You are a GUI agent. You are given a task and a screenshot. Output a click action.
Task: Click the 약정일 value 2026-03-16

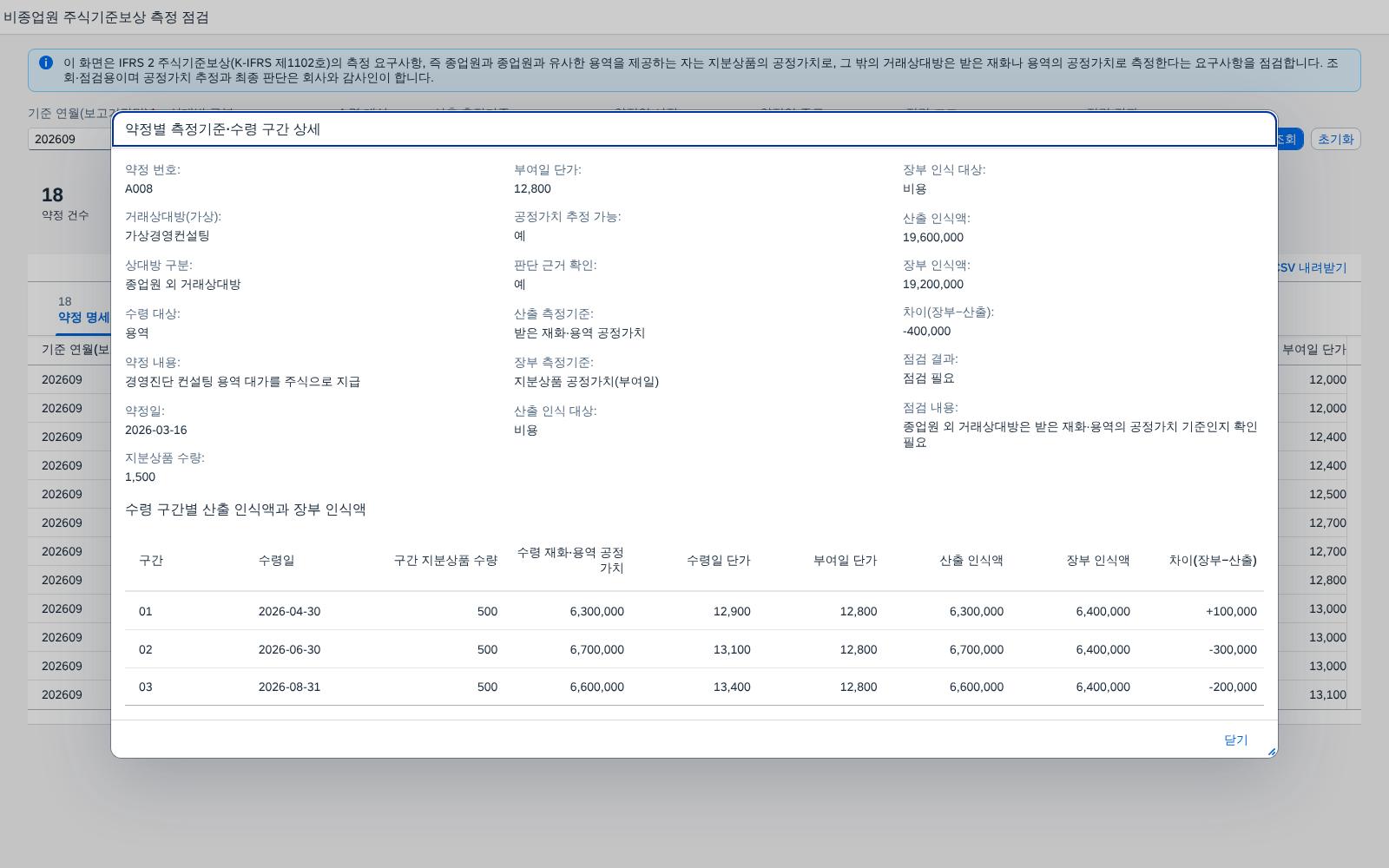tap(156, 431)
